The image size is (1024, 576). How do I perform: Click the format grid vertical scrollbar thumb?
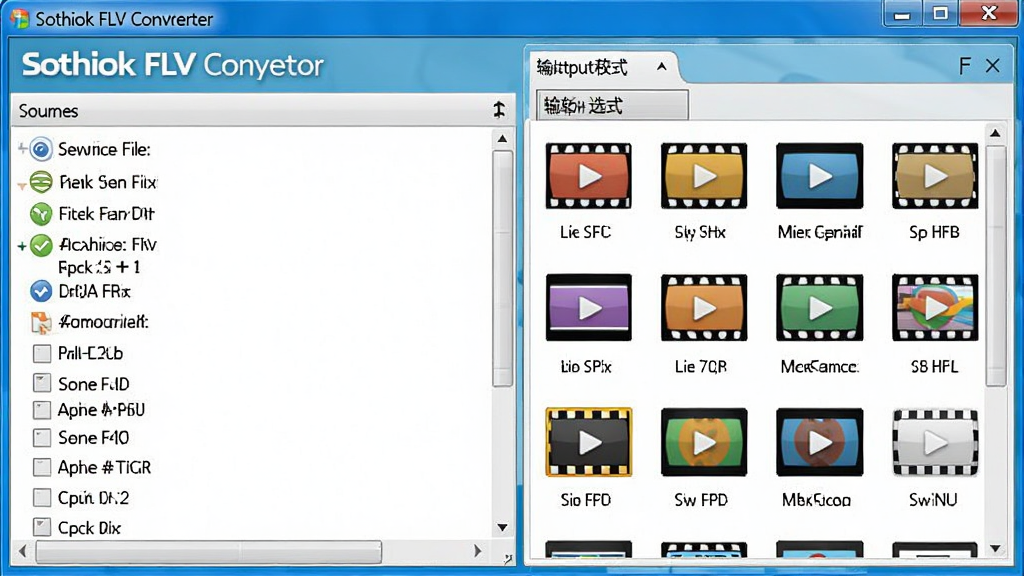pos(995,266)
